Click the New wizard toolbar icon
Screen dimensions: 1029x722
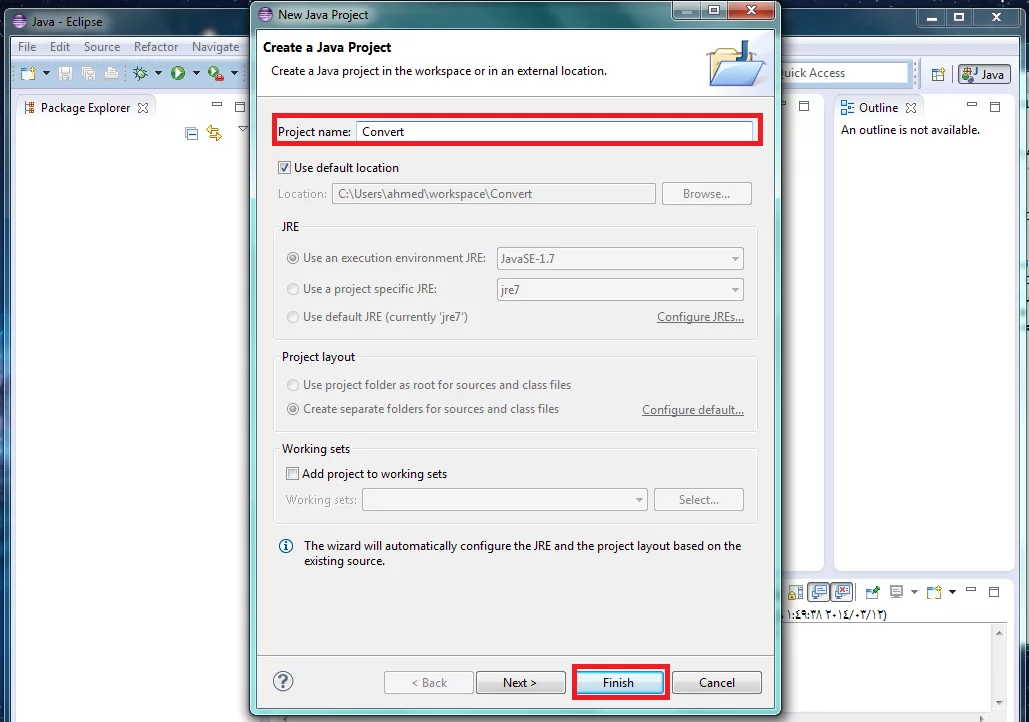[28, 73]
